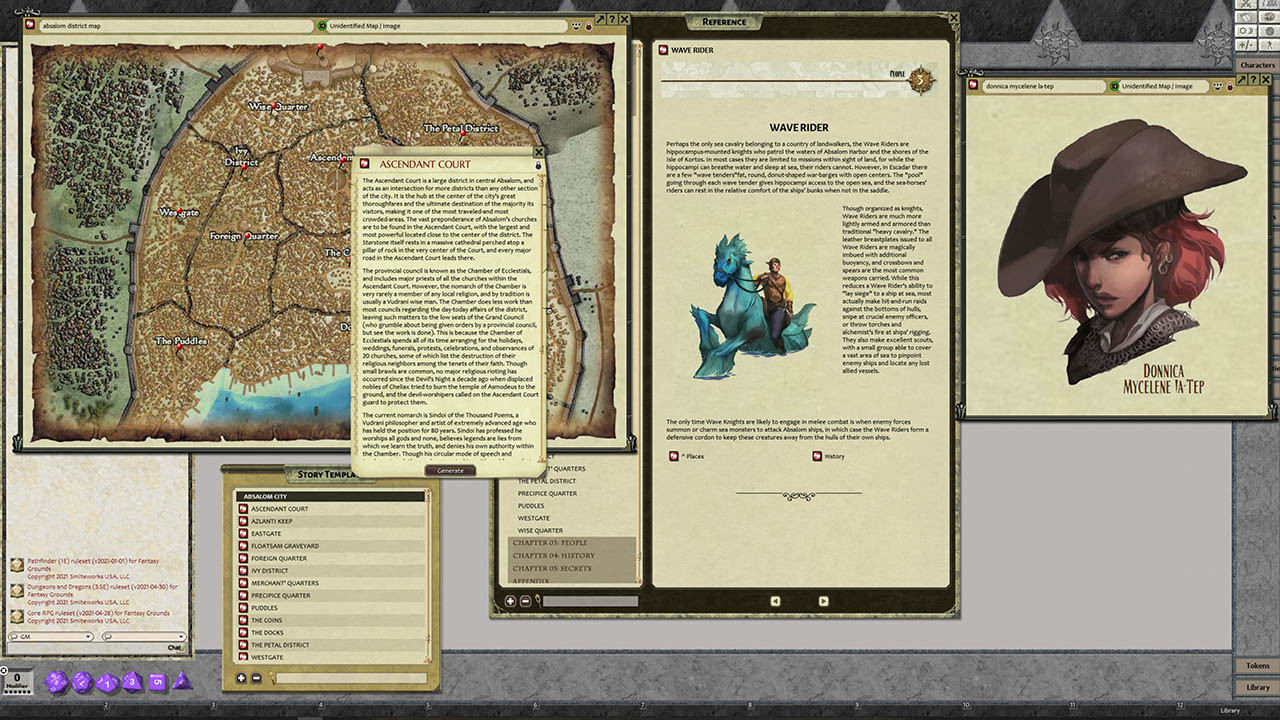This screenshot has height=720, width=1280.
Task: Open the Library panel from the bottom right
Action: coord(1256,687)
